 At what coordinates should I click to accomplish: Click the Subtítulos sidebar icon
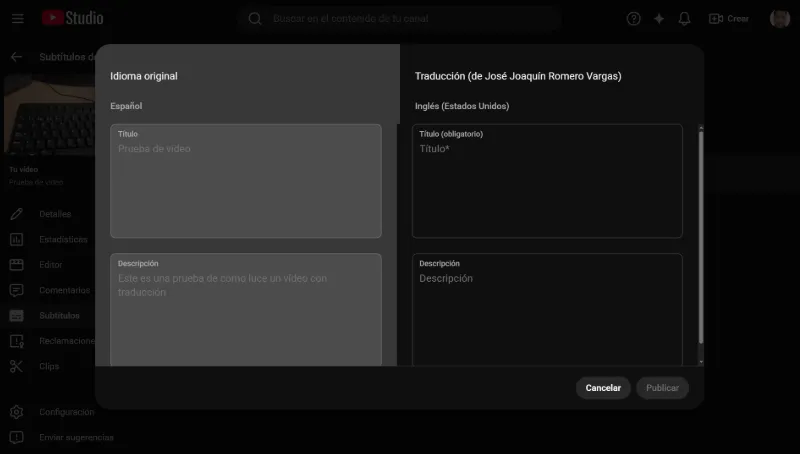click(16, 316)
